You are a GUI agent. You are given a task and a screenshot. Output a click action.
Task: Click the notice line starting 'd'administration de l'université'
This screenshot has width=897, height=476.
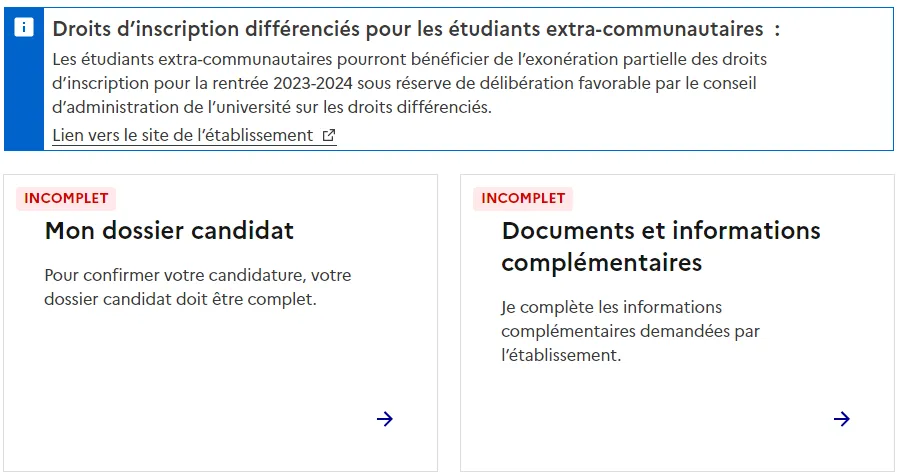point(272,107)
